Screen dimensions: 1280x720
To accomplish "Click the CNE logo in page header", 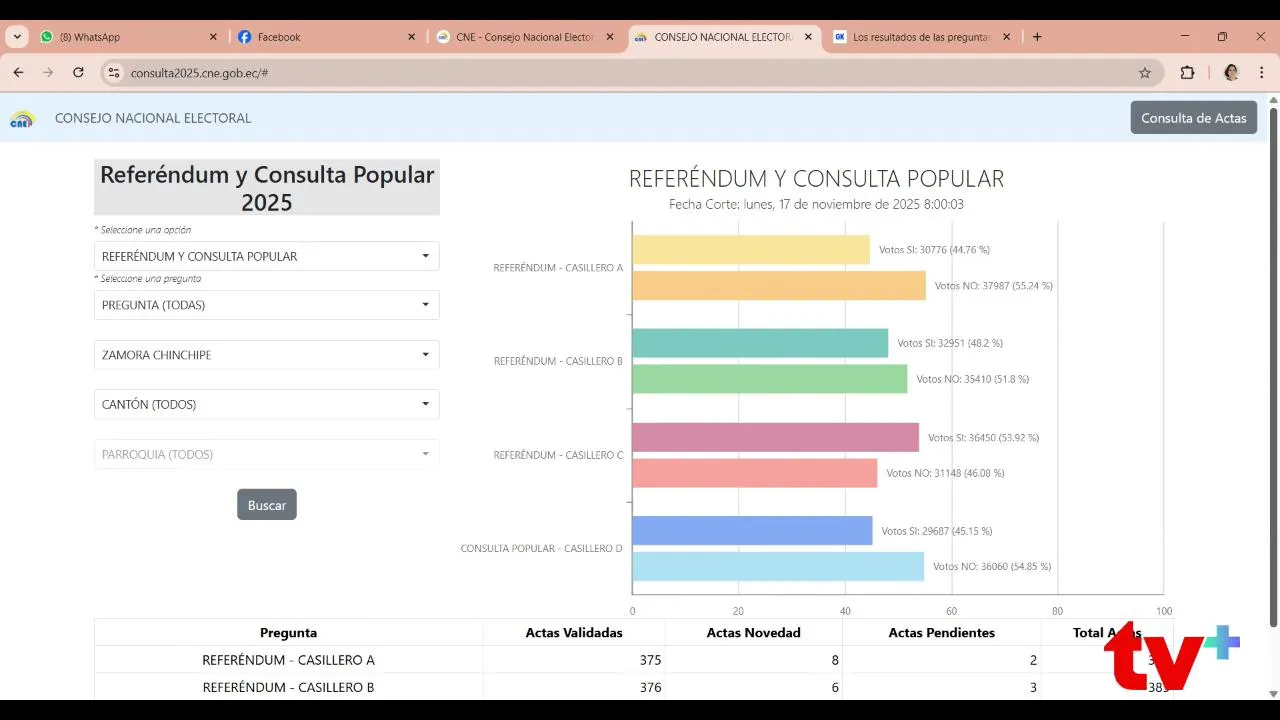I will click(x=22, y=119).
